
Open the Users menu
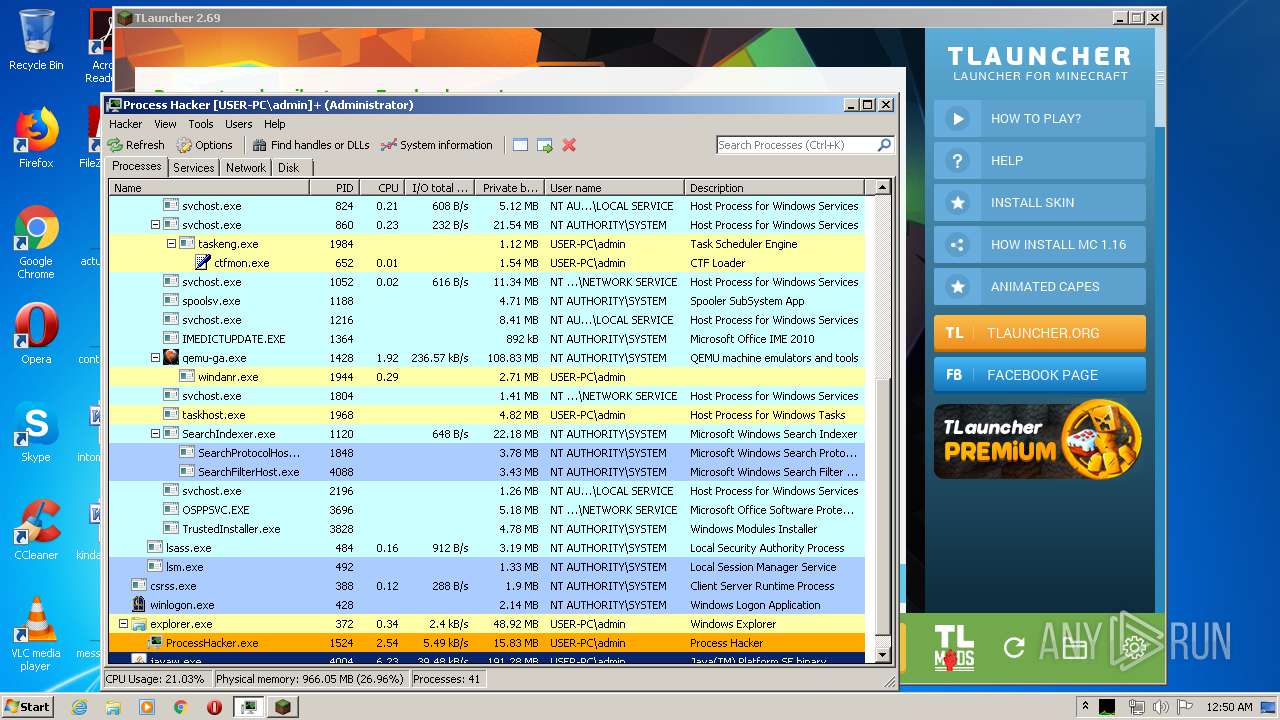[x=239, y=124]
